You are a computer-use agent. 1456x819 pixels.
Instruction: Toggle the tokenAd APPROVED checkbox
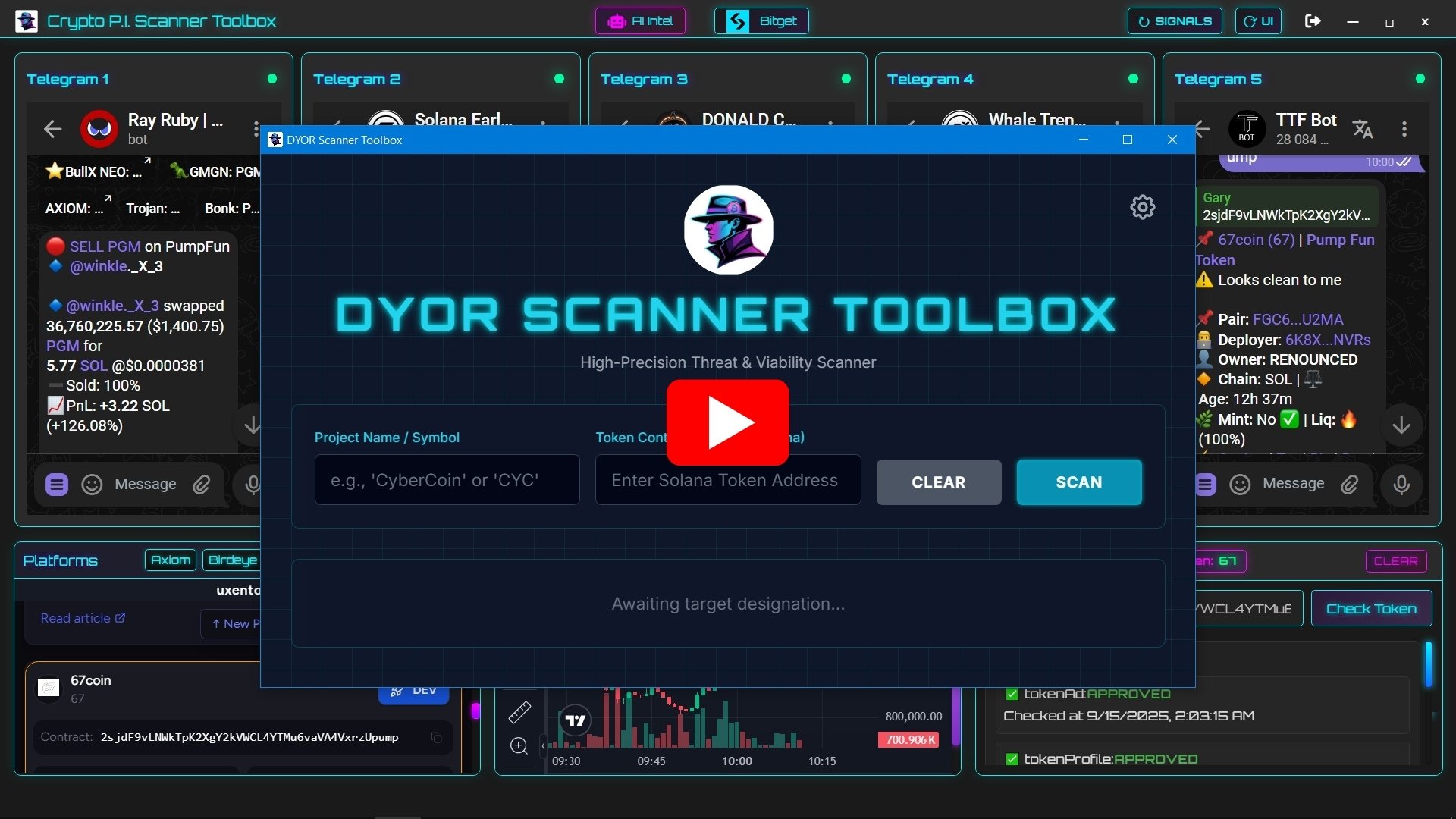(x=1012, y=694)
